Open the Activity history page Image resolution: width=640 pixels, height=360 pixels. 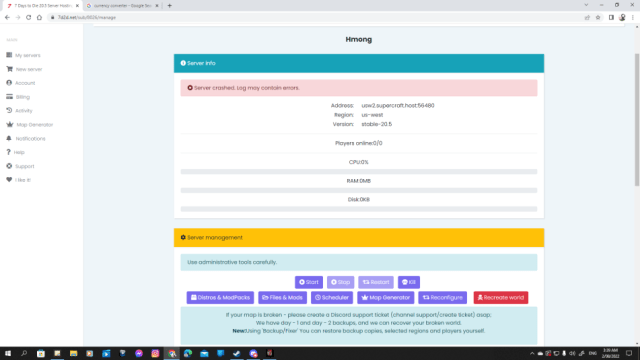click(19, 111)
